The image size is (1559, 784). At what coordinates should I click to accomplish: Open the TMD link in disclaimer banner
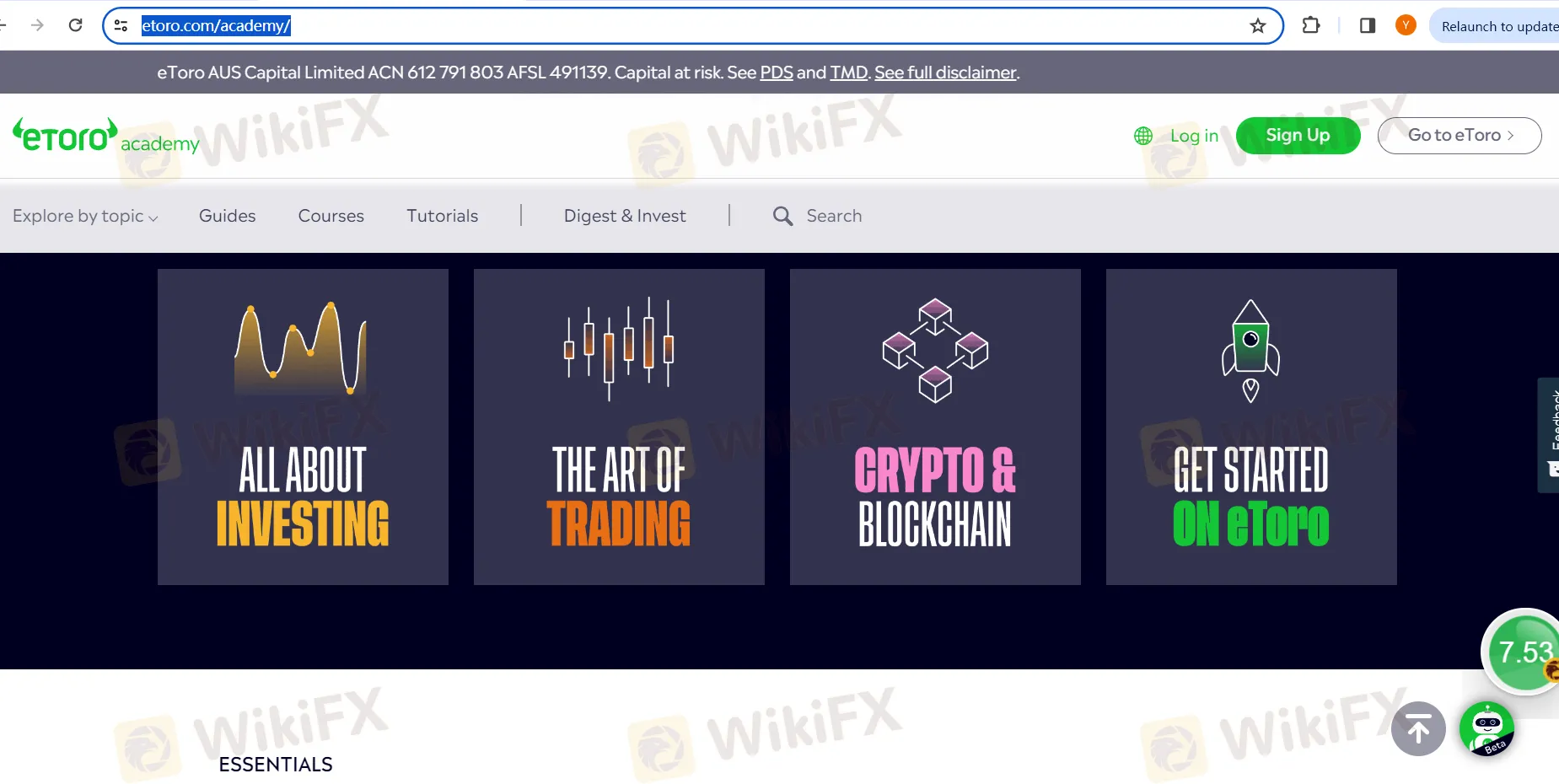[x=849, y=72]
